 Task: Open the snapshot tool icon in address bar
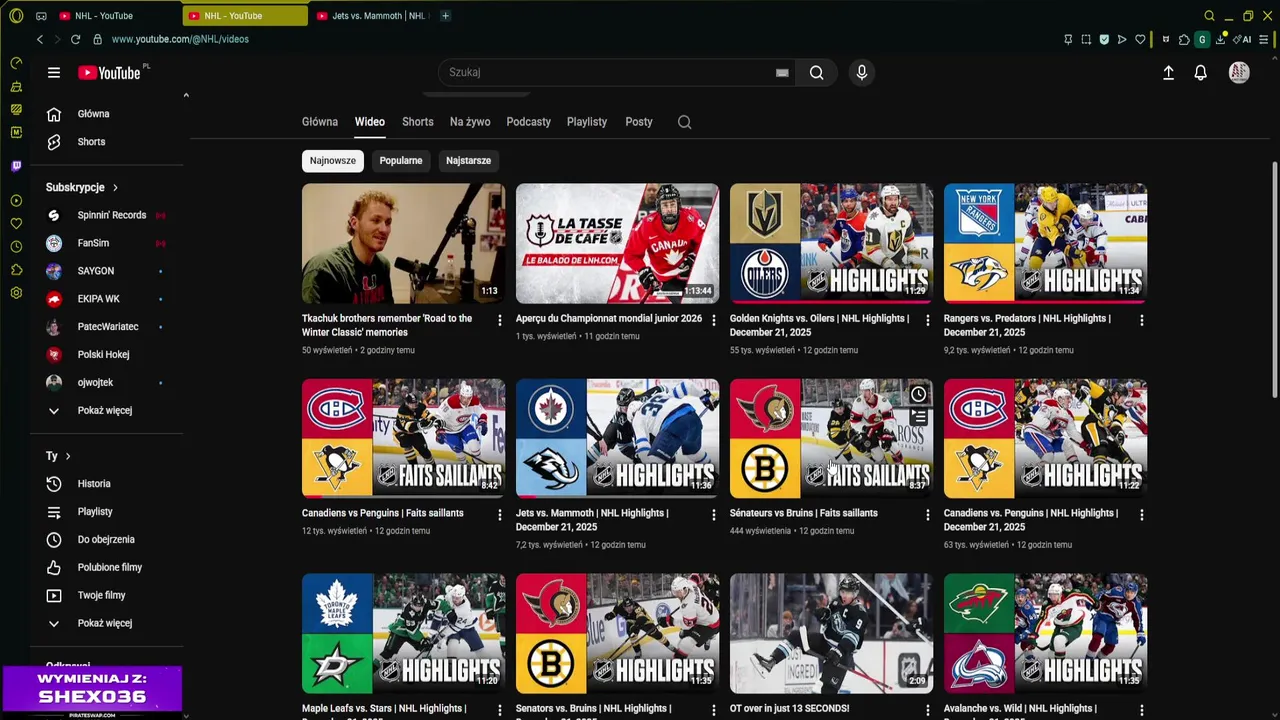click(x=1086, y=39)
